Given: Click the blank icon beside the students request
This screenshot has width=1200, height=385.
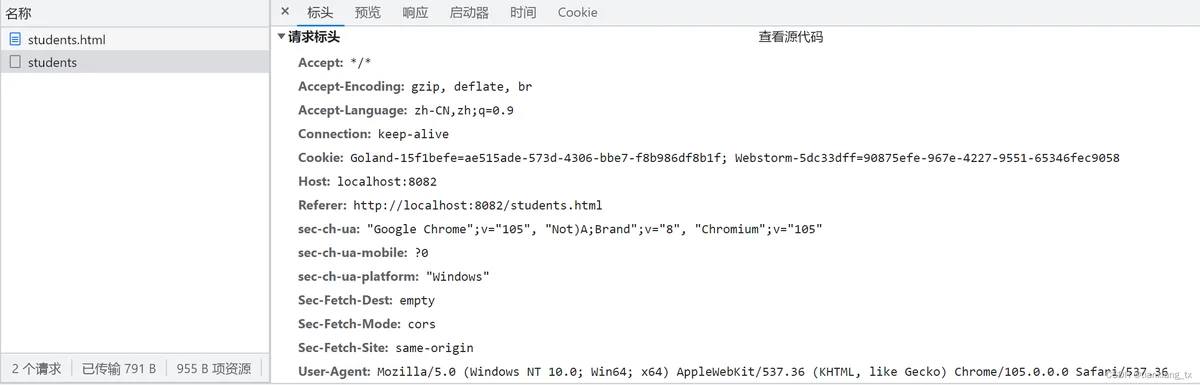Looking at the screenshot, I should click(15, 62).
